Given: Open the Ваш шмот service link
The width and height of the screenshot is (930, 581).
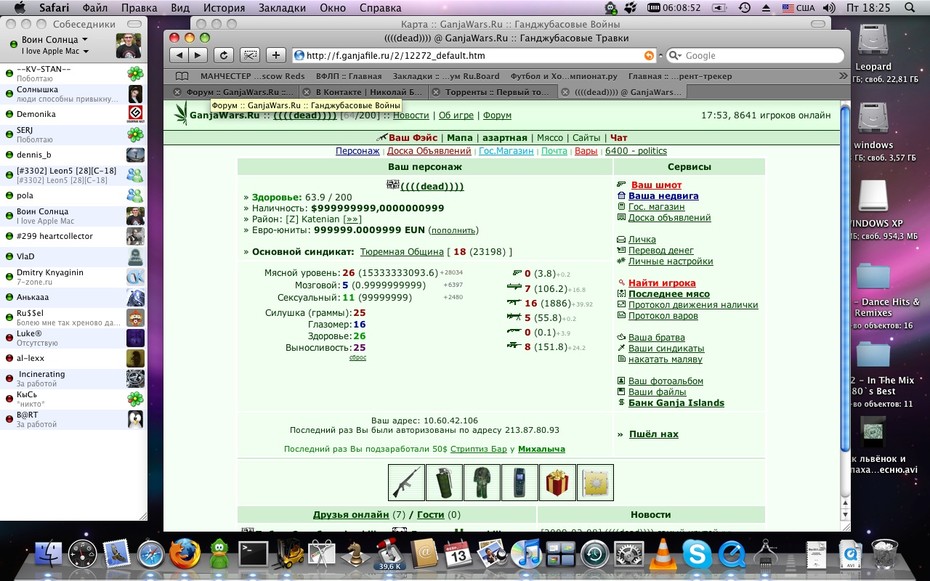Looking at the screenshot, I should pos(655,185).
